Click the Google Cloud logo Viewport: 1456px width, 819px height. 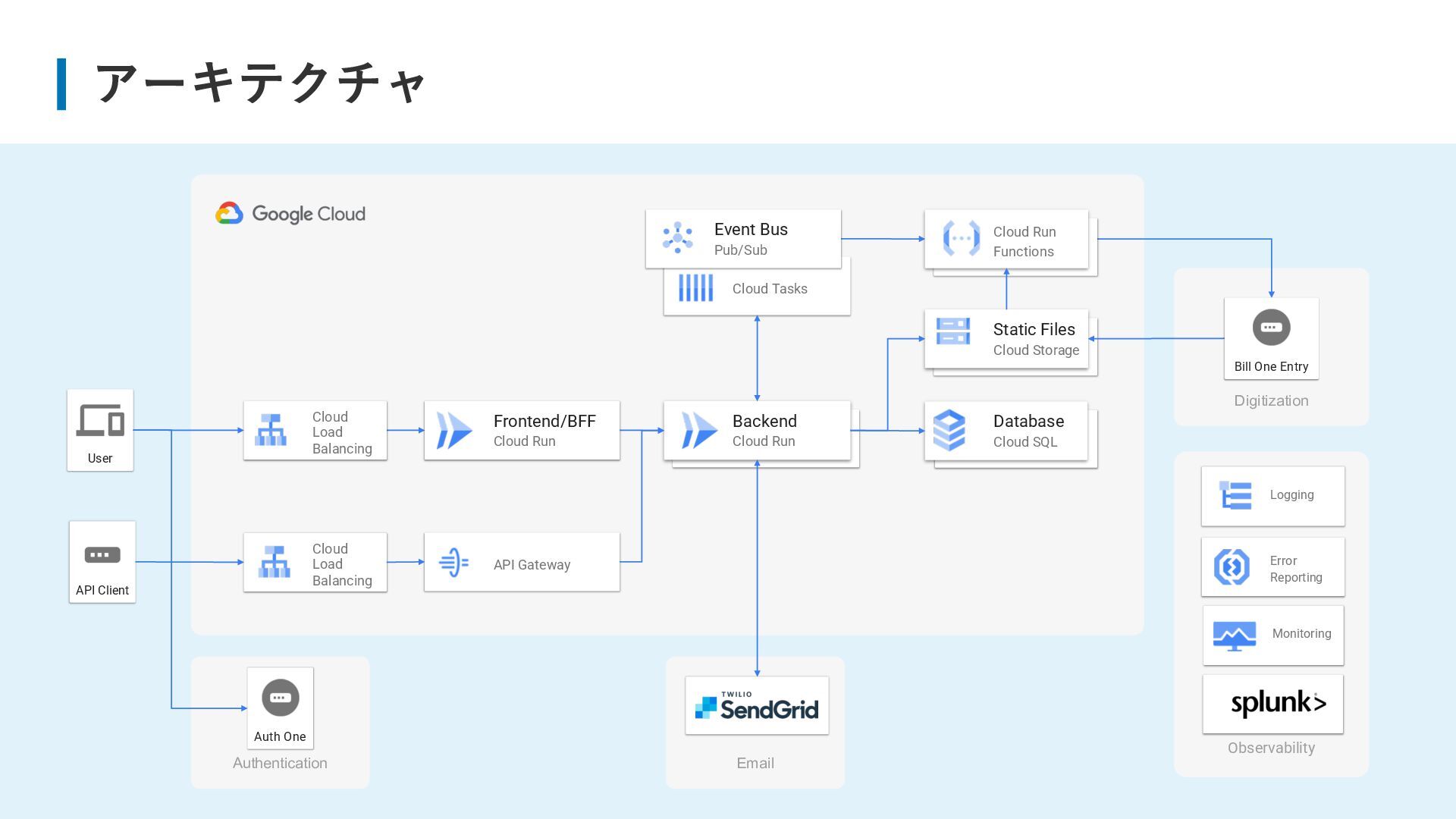pos(290,214)
